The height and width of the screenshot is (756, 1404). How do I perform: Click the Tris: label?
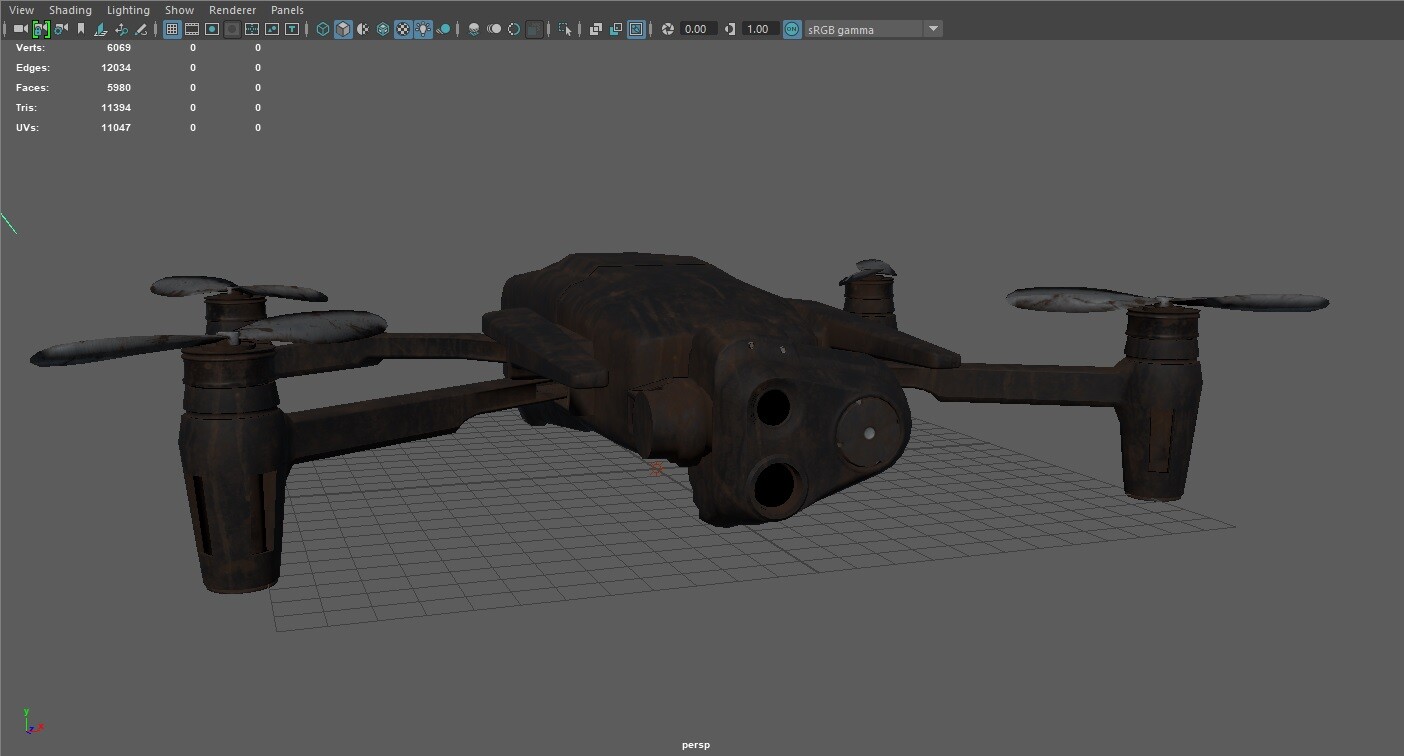tap(28, 107)
